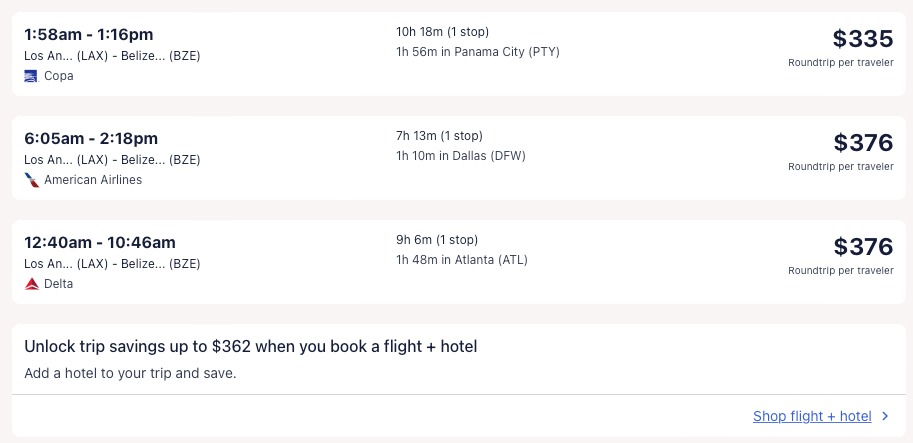This screenshot has width=913, height=443.
Task: Click the Panama City (PTY) layover details
Action: pyautogui.click(x=478, y=52)
